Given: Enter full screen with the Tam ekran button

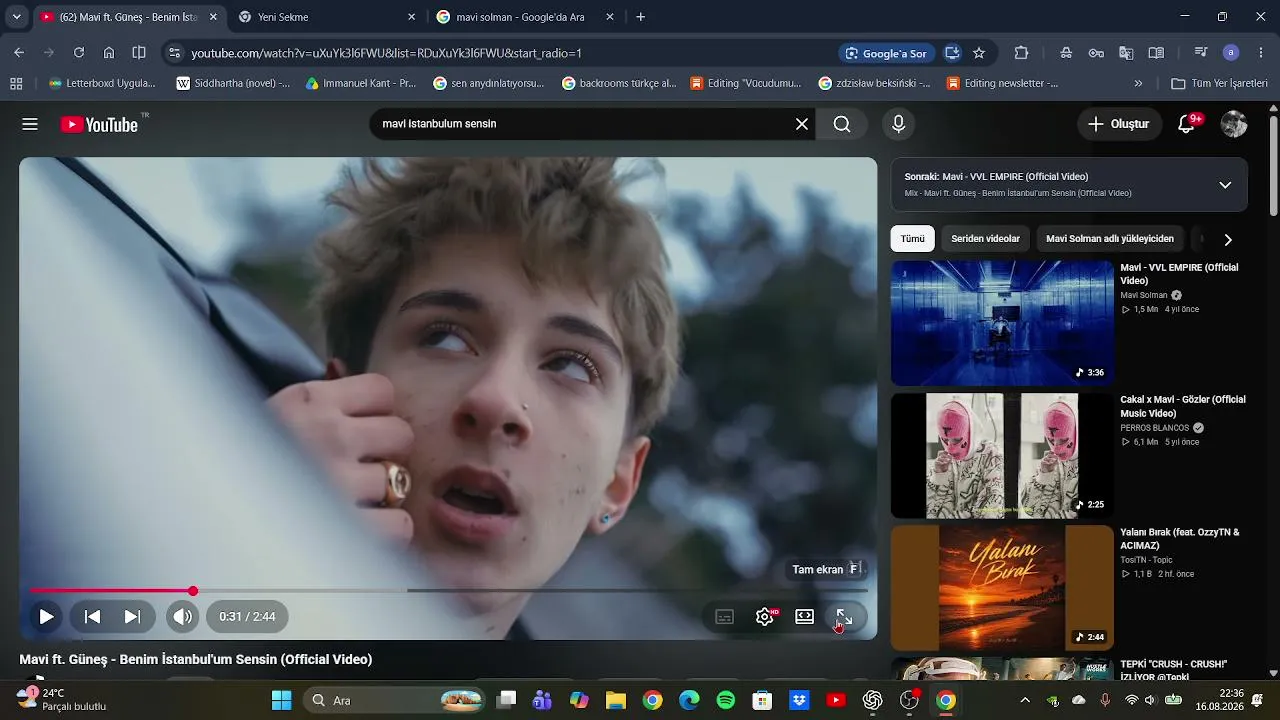Looking at the screenshot, I should coord(844,617).
